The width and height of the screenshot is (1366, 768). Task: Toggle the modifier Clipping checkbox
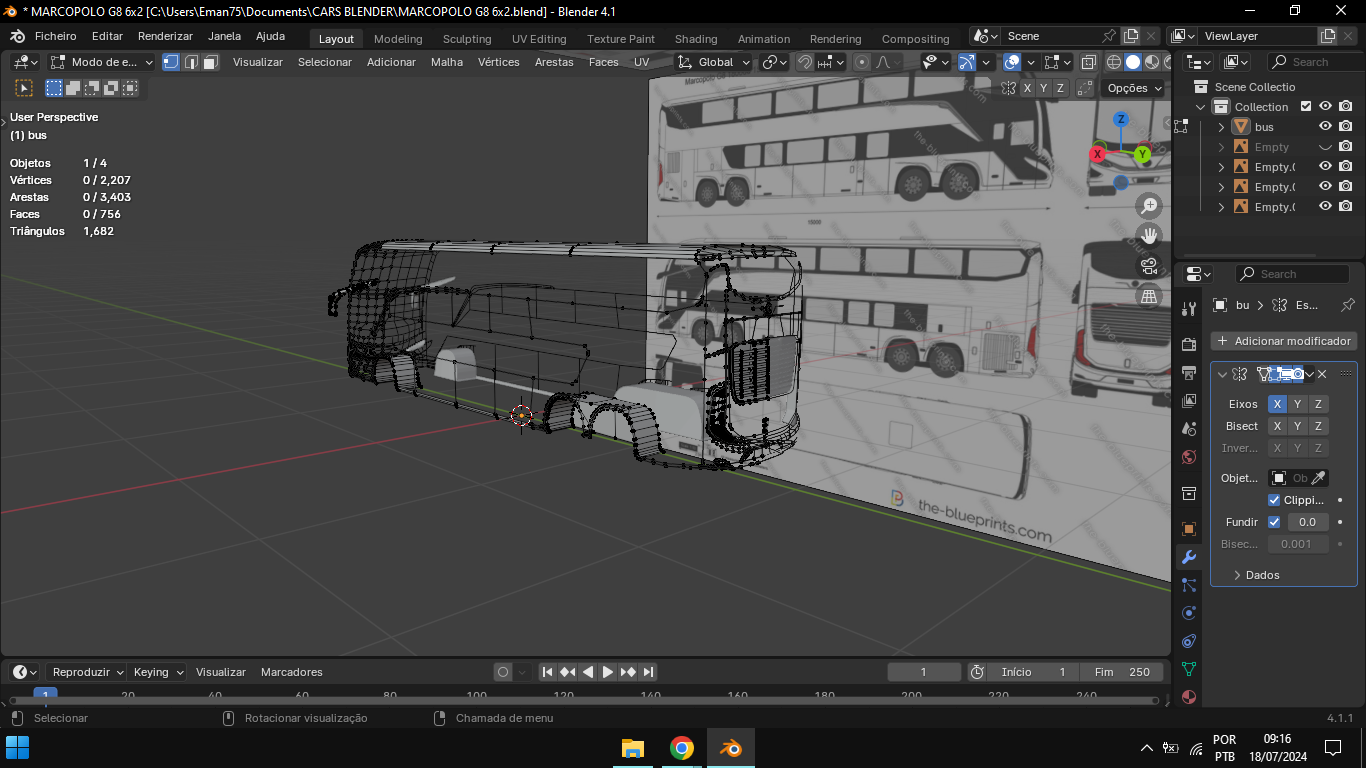pyautogui.click(x=1274, y=500)
